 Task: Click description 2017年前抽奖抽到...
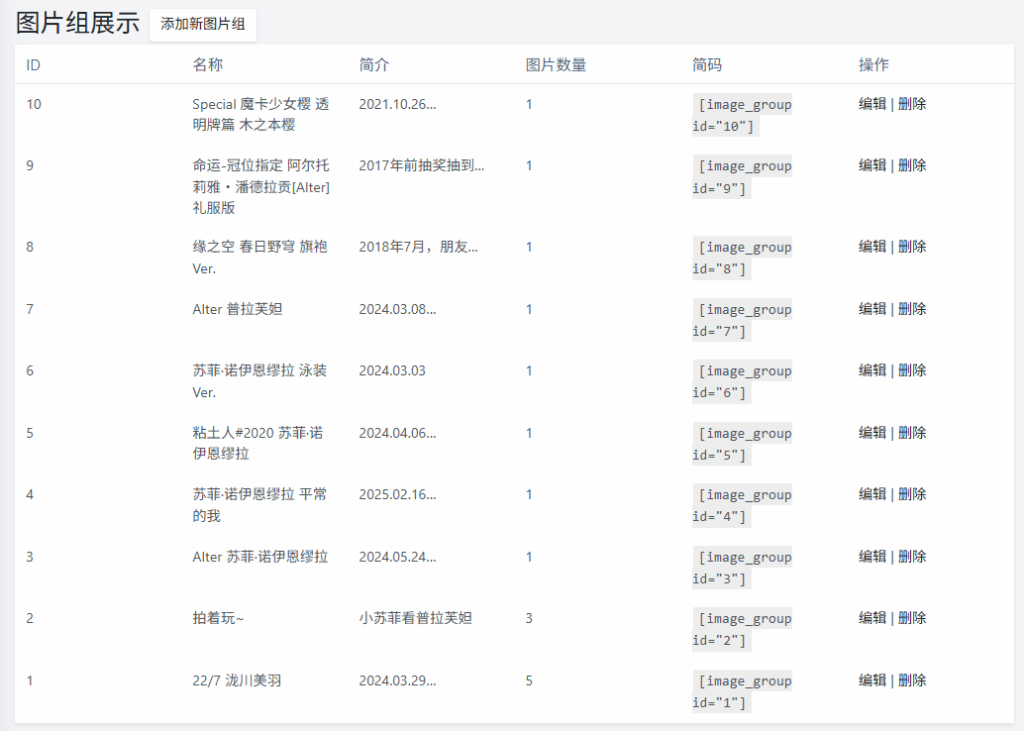[x=422, y=165]
